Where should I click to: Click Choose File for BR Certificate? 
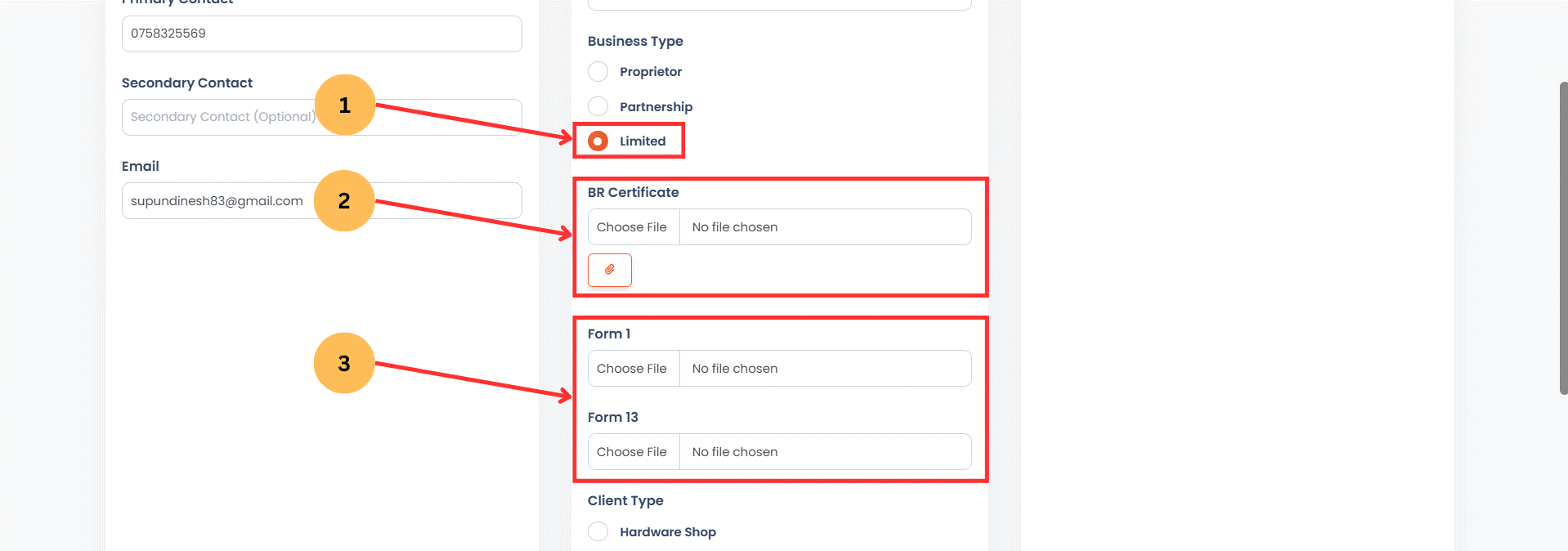coord(633,226)
